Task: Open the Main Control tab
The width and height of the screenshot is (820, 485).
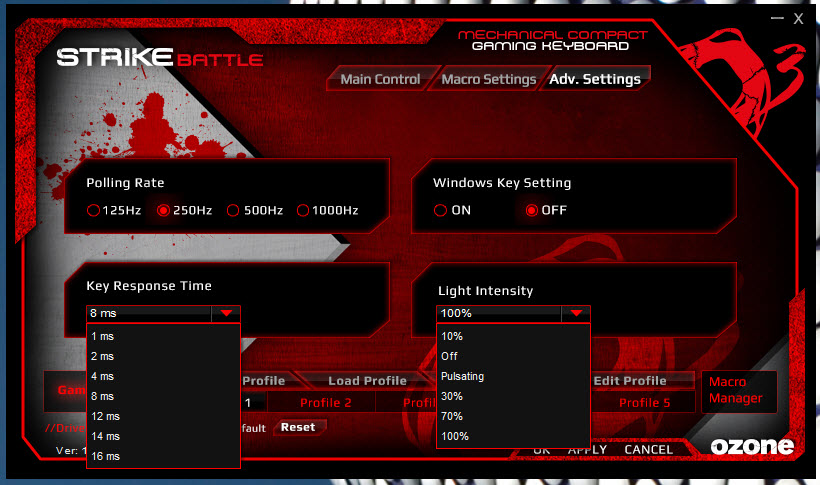Action: click(x=380, y=79)
